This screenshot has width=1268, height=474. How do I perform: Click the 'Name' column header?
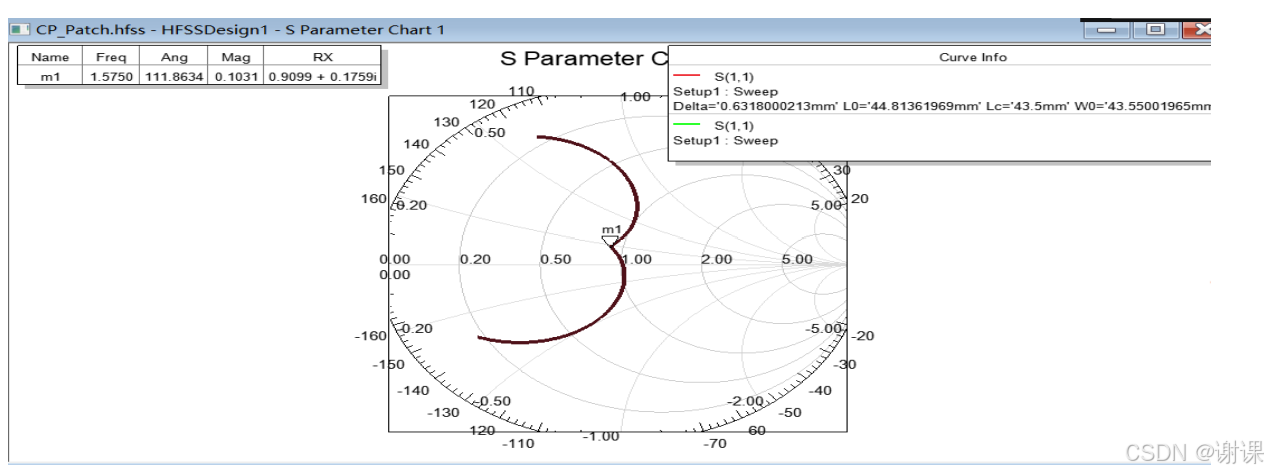(50, 58)
